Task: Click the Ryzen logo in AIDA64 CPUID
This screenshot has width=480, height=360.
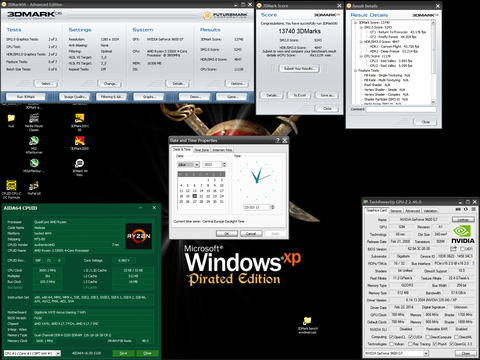Action: (139, 236)
